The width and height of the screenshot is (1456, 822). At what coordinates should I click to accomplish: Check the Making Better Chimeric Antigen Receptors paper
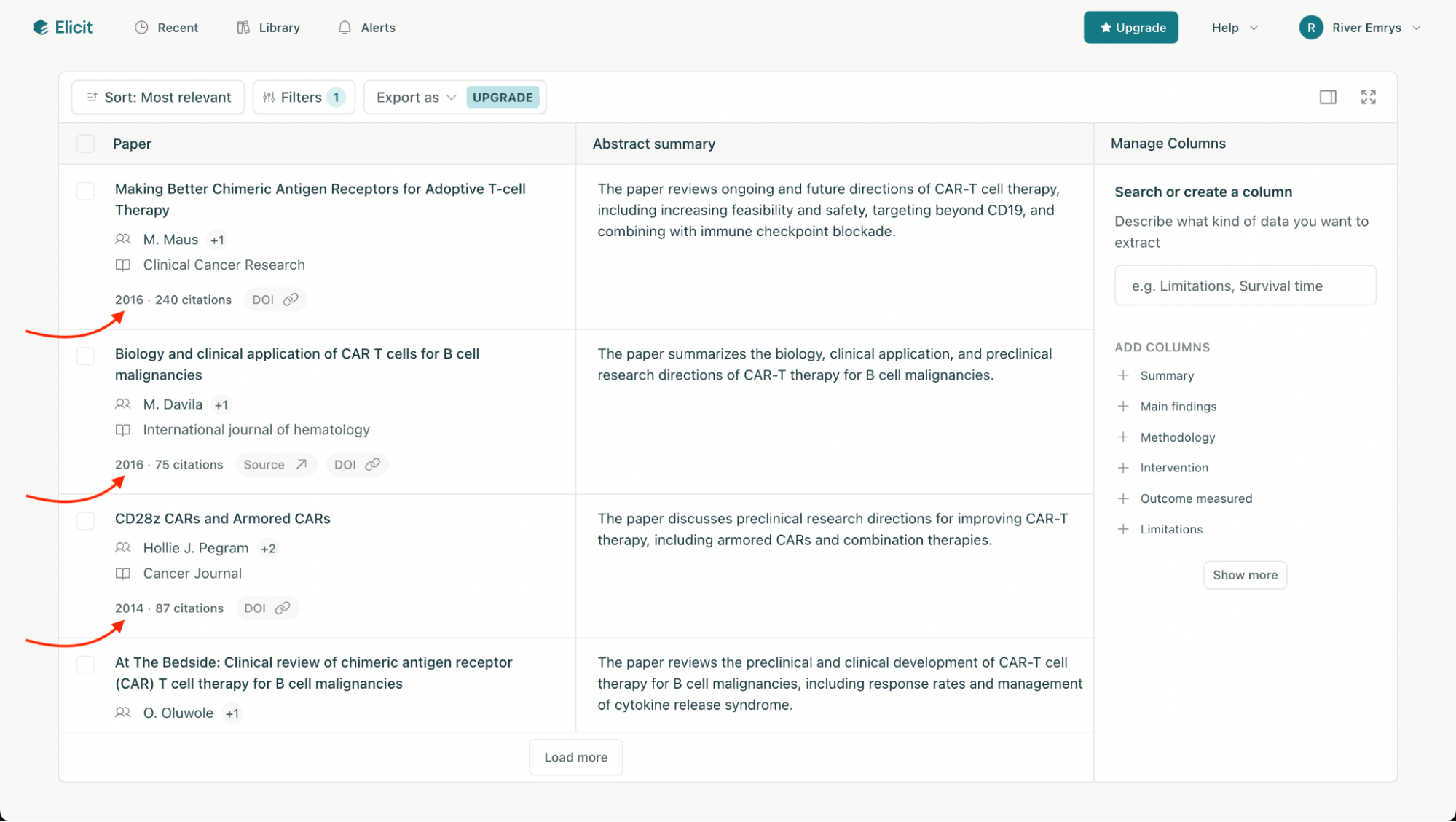[85, 192]
